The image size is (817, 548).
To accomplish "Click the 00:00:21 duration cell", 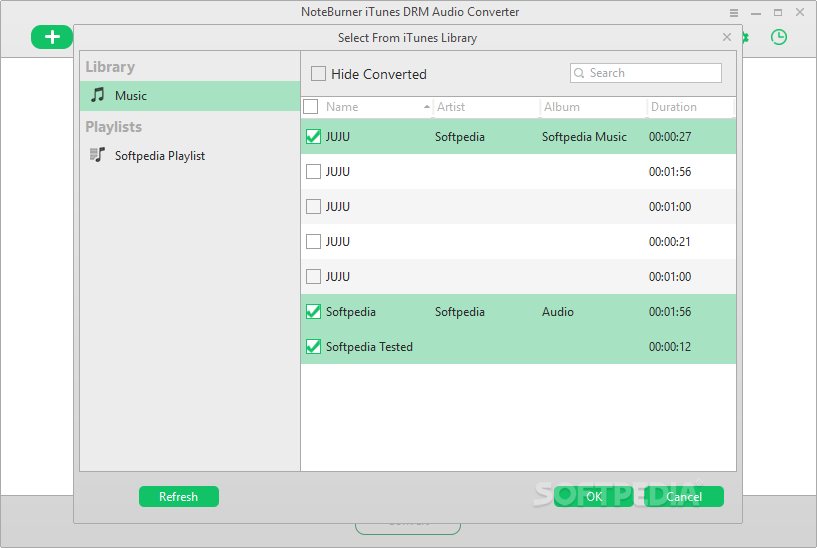I will 670,242.
